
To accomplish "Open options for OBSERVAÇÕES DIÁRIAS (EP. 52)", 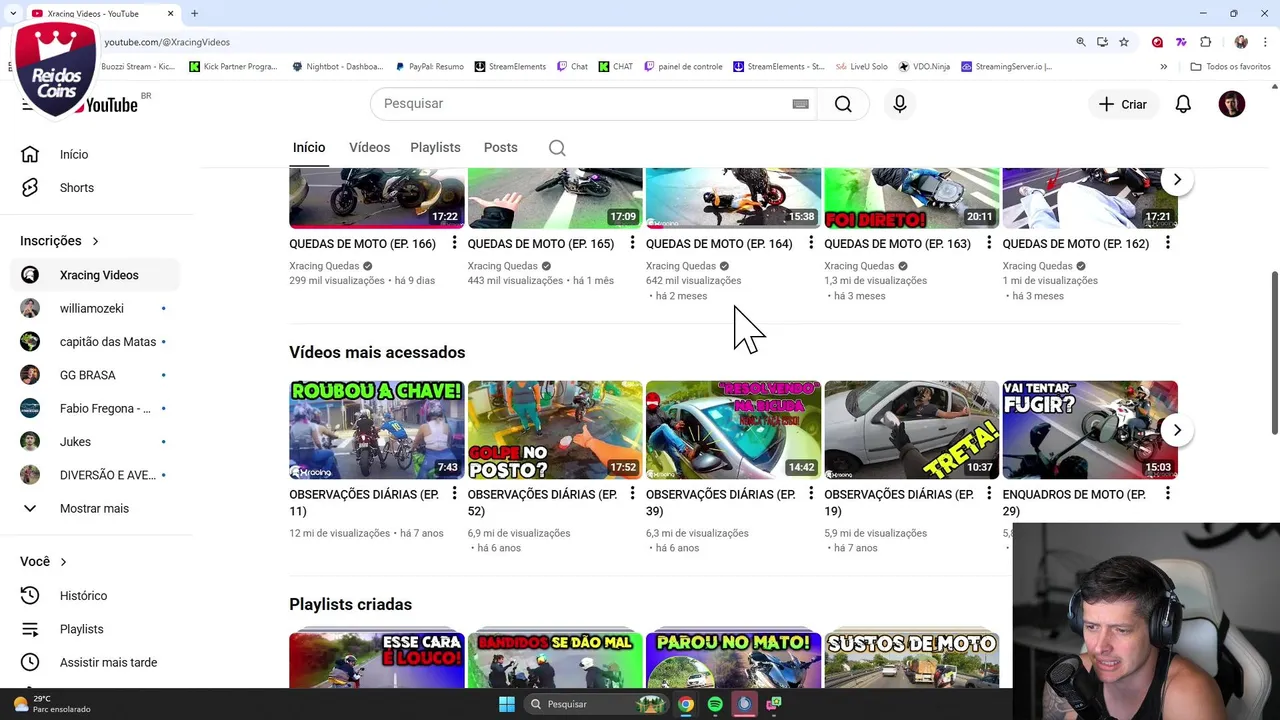I will [x=632, y=494].
